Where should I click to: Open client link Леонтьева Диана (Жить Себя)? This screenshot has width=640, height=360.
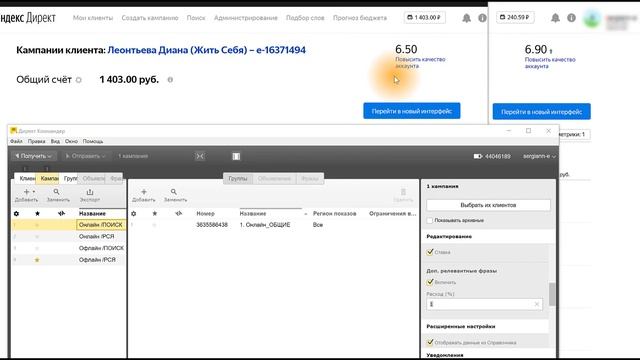[x=207, y=50]
